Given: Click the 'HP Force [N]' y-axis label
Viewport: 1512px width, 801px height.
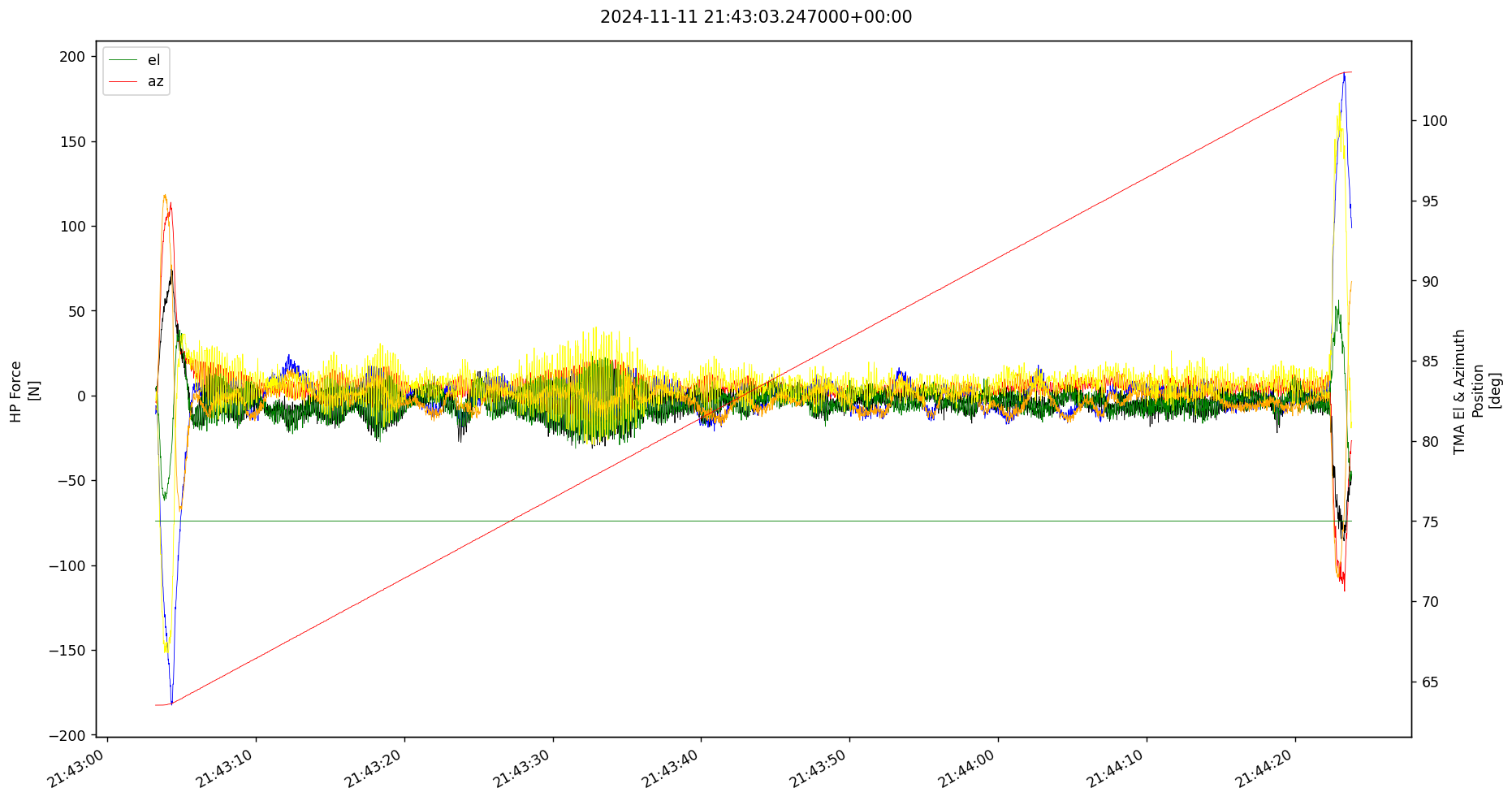Looking at the screenshot, I should click(25, 392).
